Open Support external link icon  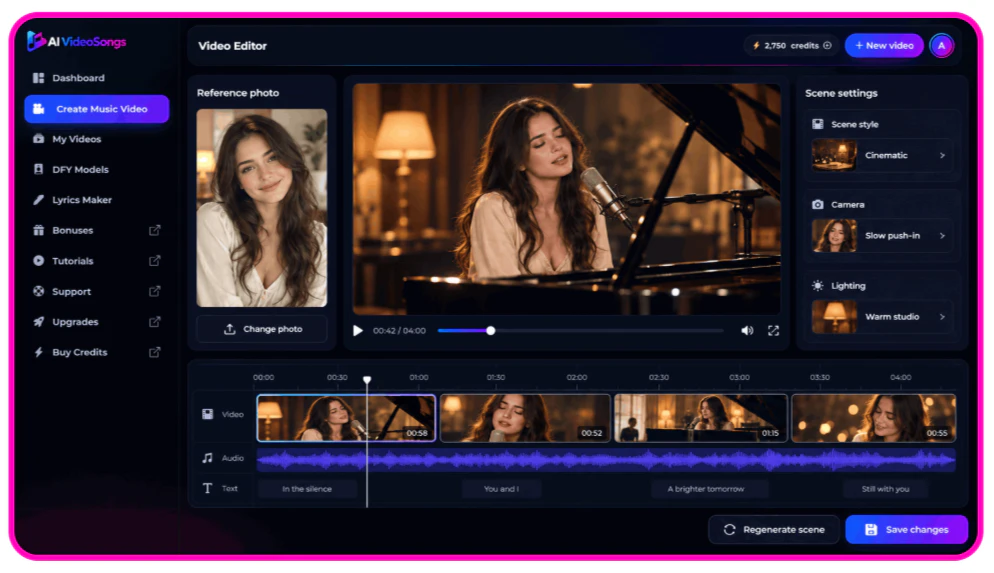coord(155,292)
